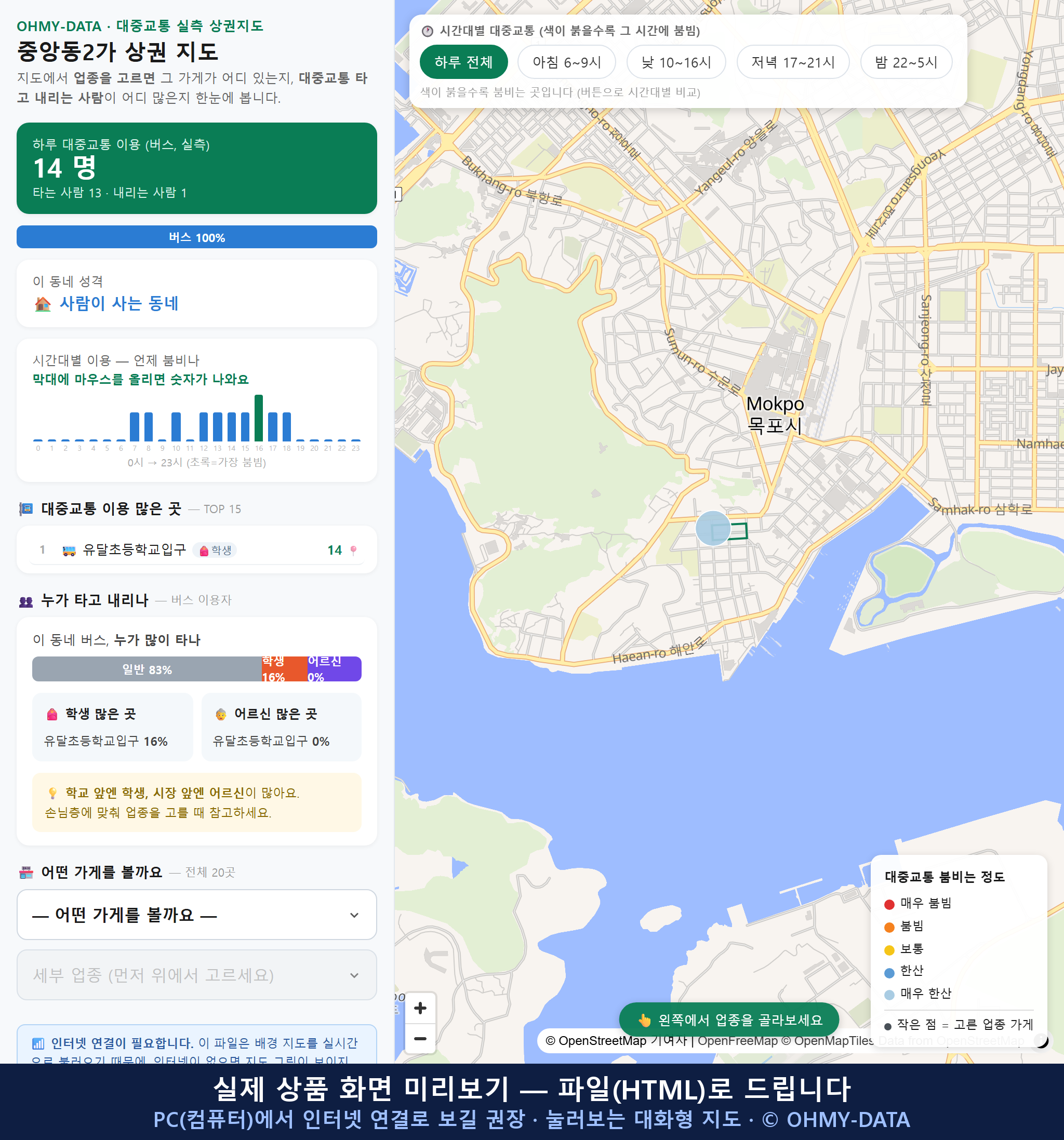The height and width of the screenshot is (1140, 1064).
Task: Open the OpenMapTiles attribution link
Action: point(828,1041)
